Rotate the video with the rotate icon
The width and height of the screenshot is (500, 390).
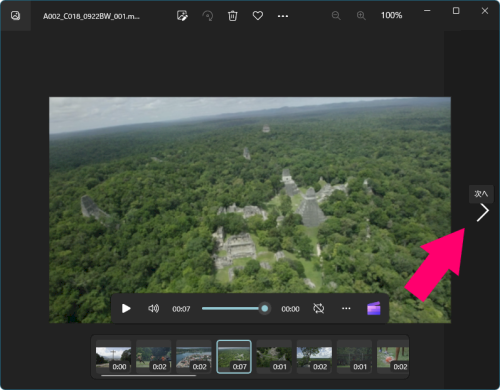208,16
